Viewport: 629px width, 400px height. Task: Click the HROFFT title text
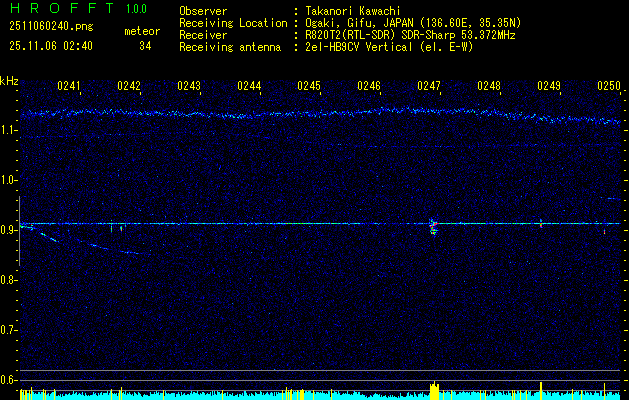[x=61, y=8]
